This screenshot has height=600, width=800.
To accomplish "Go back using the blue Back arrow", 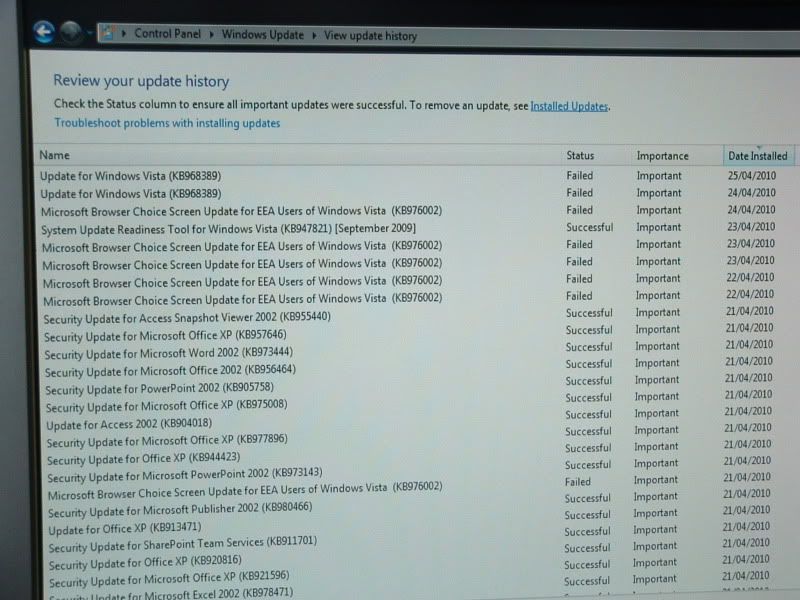I will tap(44, 32).
